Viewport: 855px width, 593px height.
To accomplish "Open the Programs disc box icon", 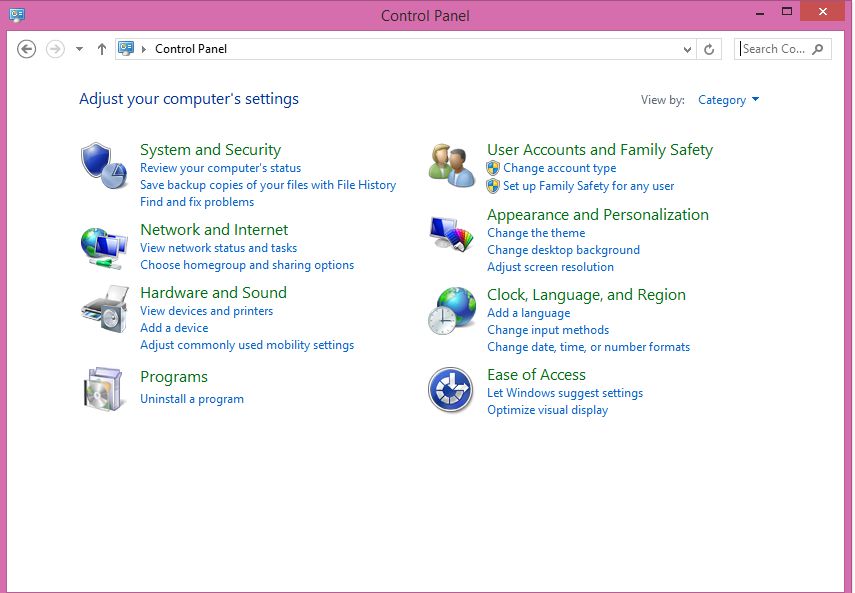I will tap(103, 389).
